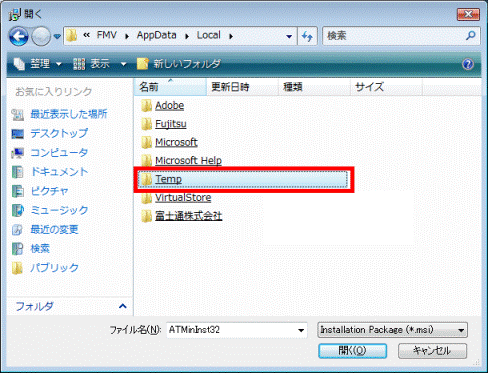Close the 開く dialog window
Viewport: 488px width, 373px height.
(468, 14)
